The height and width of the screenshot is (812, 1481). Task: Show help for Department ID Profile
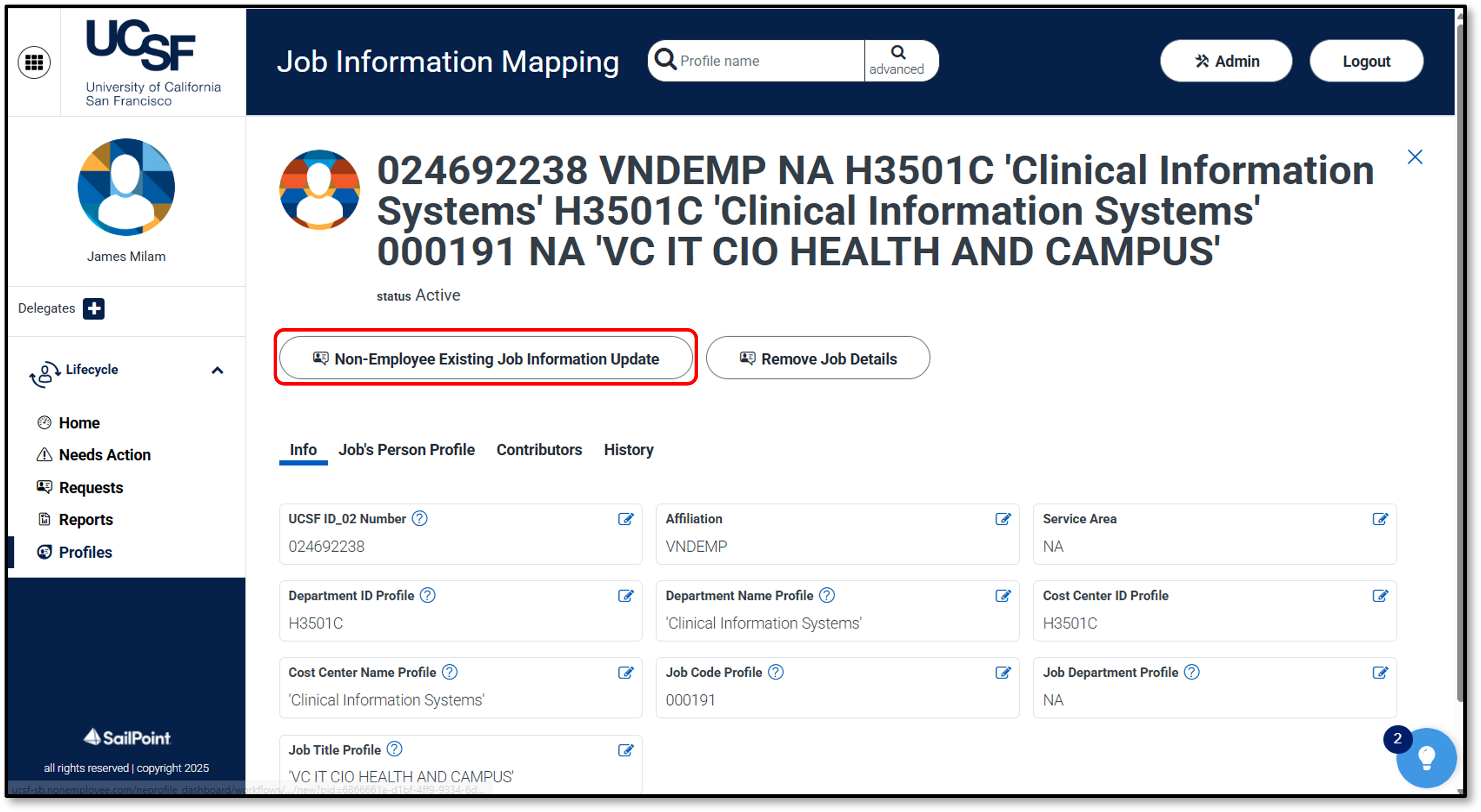(x=428, y=596)
